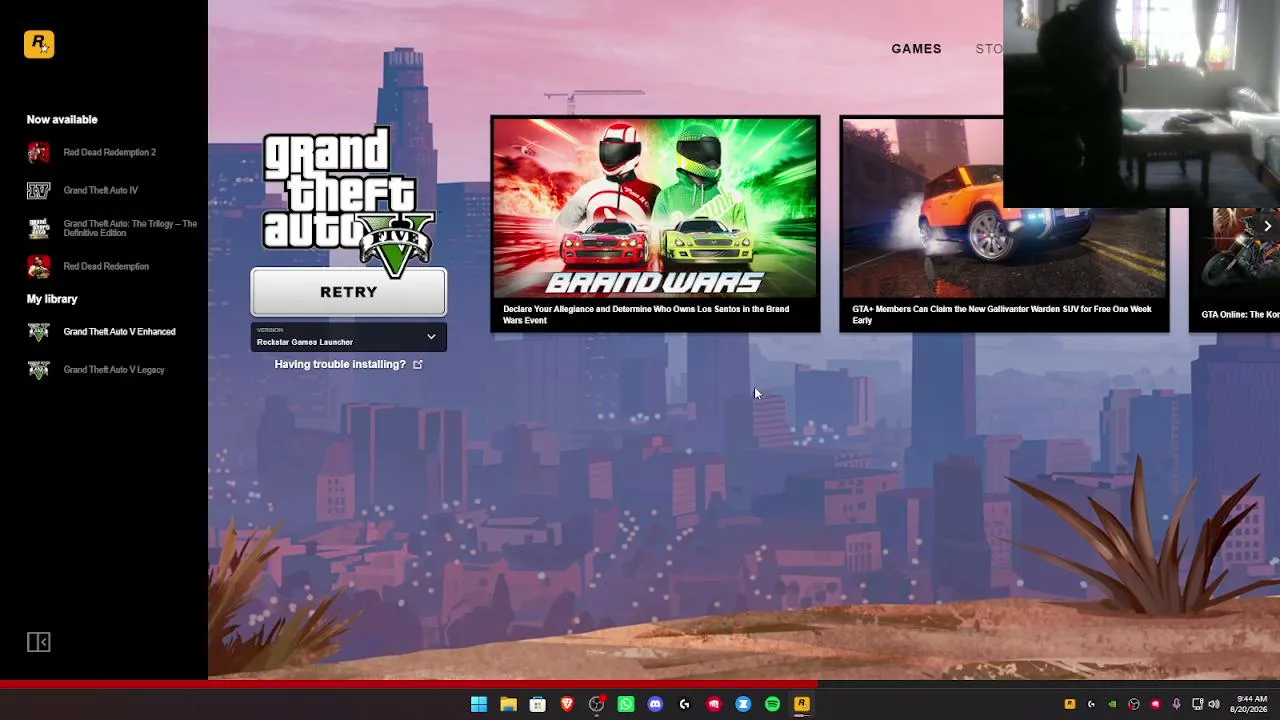Viewport: 1280px width, 720px height.
Task: Open the Windows Start menu
Action: pyautogui.click(x=479, y=704)
